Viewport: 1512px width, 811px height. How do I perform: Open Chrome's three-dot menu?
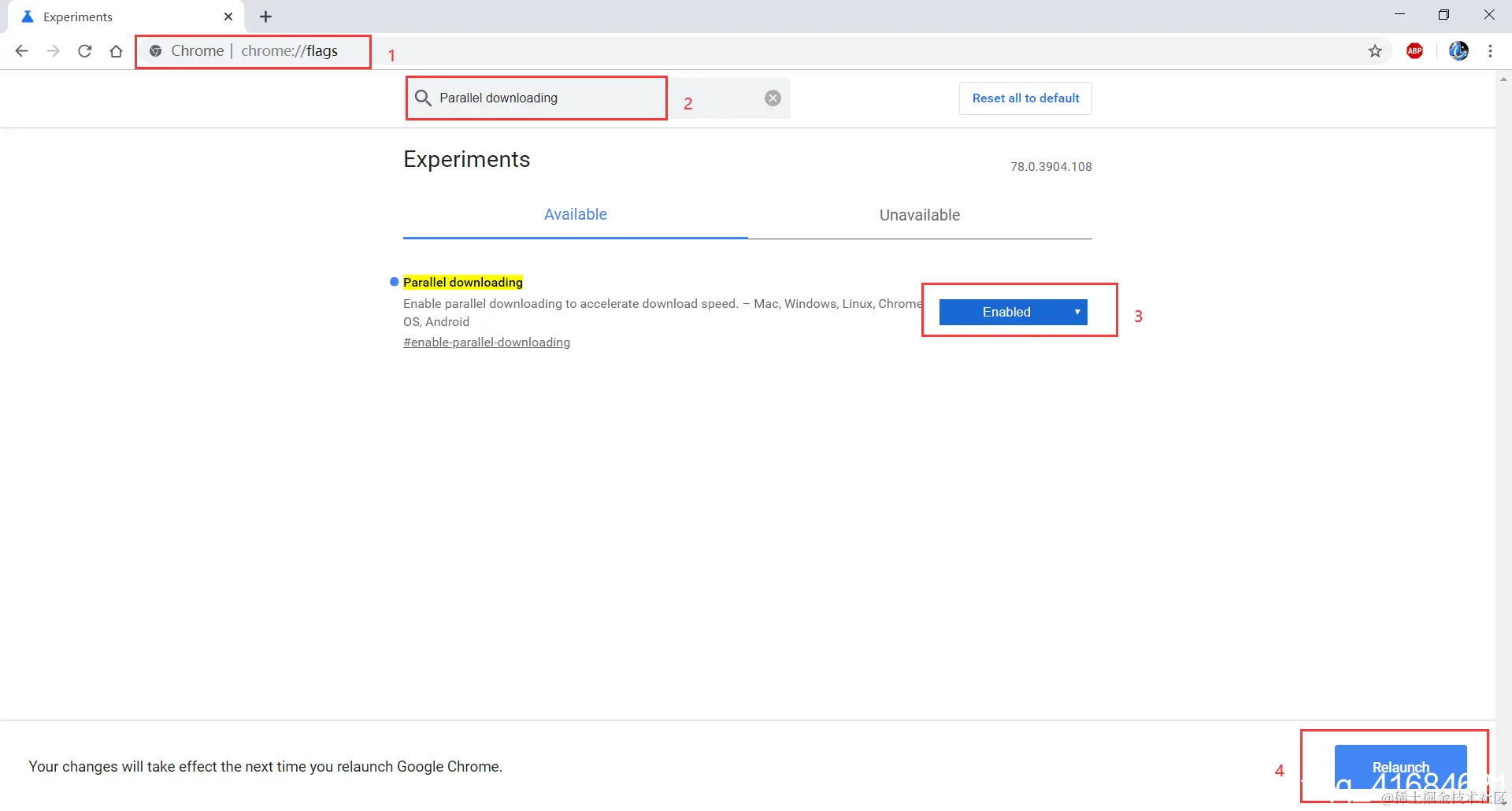[x=1490, y=51]
